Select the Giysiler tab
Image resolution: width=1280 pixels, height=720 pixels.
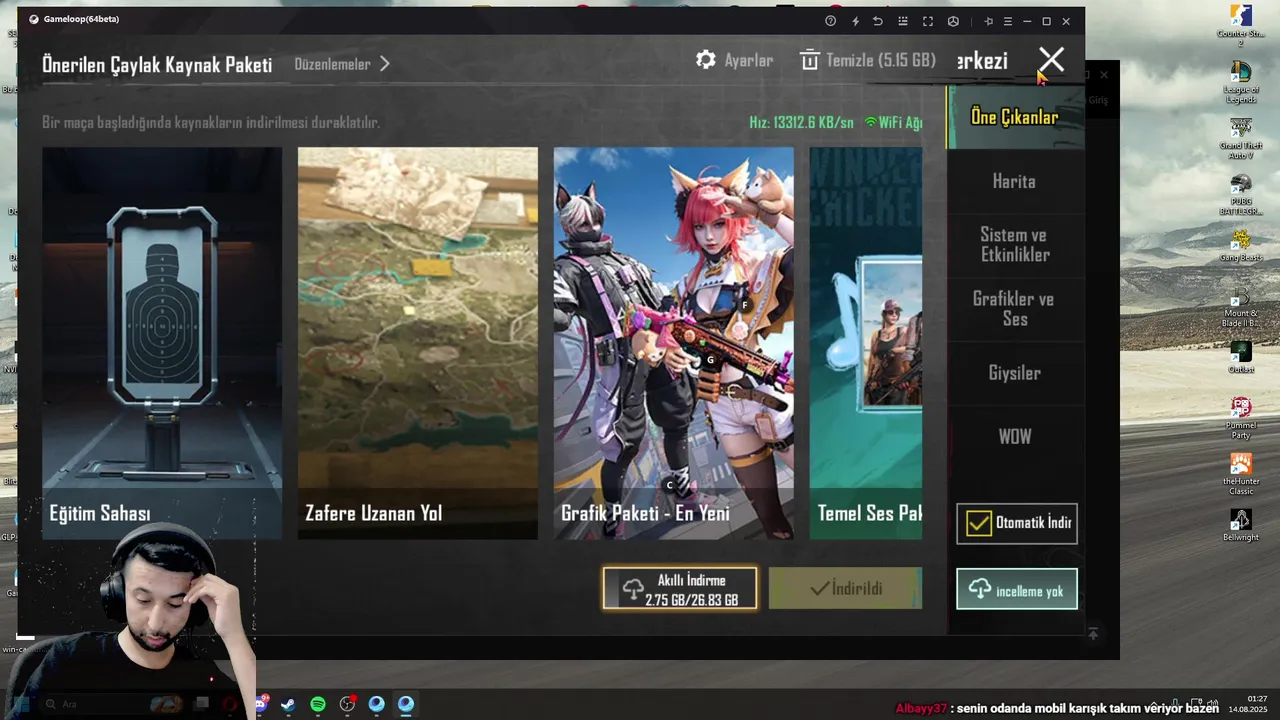point(1014,373)
